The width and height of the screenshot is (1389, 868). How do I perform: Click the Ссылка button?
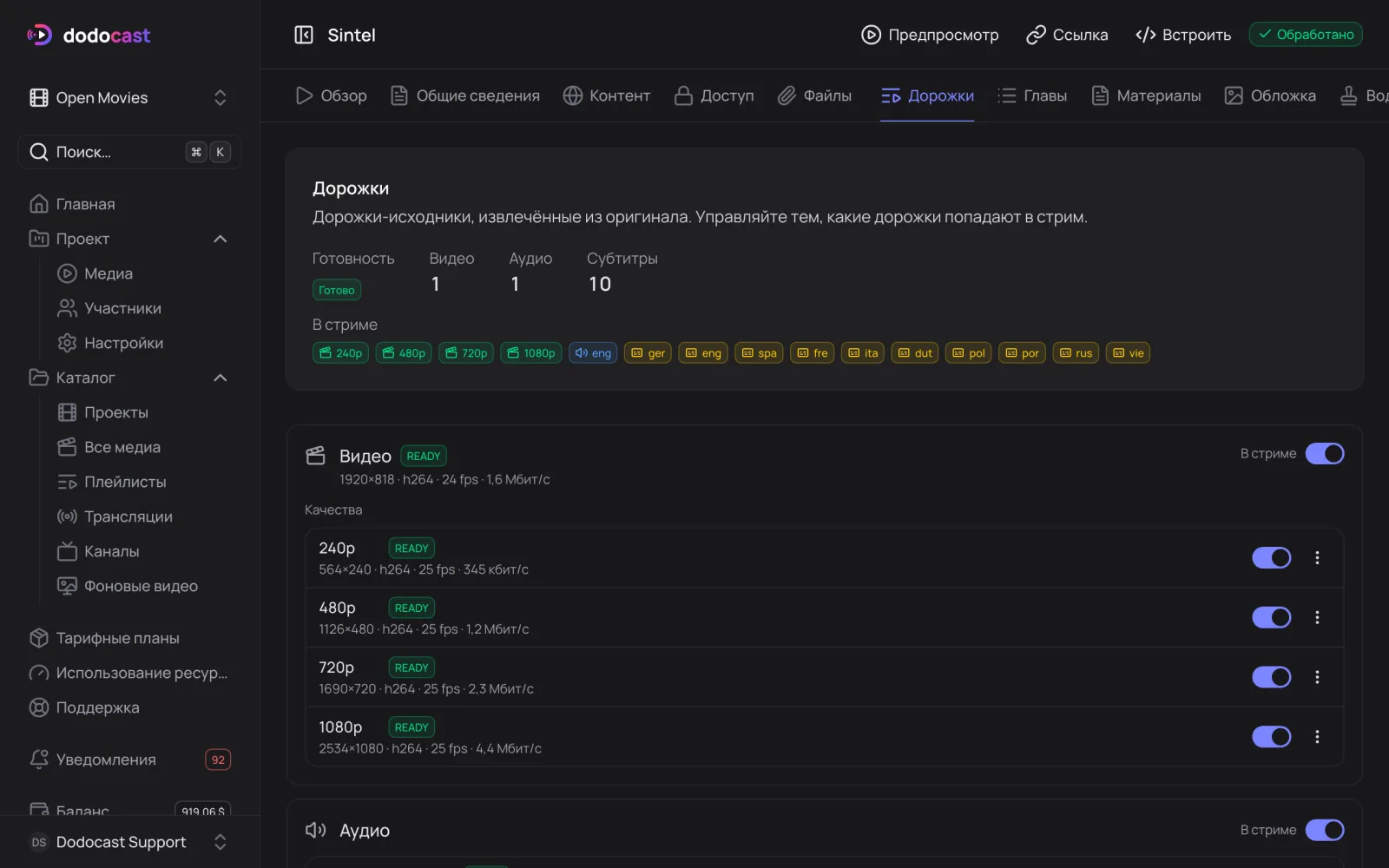(1067, 35)
